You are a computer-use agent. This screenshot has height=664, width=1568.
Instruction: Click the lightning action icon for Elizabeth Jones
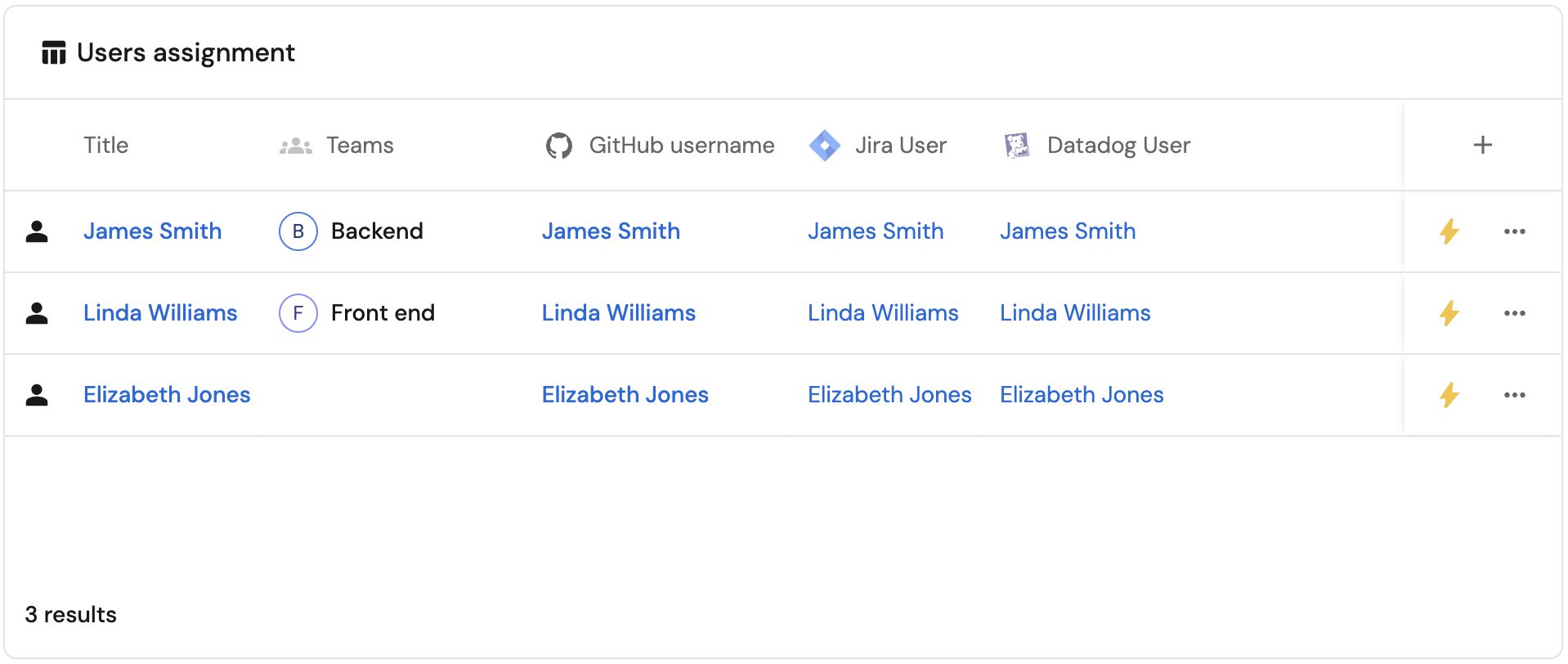1449,395
